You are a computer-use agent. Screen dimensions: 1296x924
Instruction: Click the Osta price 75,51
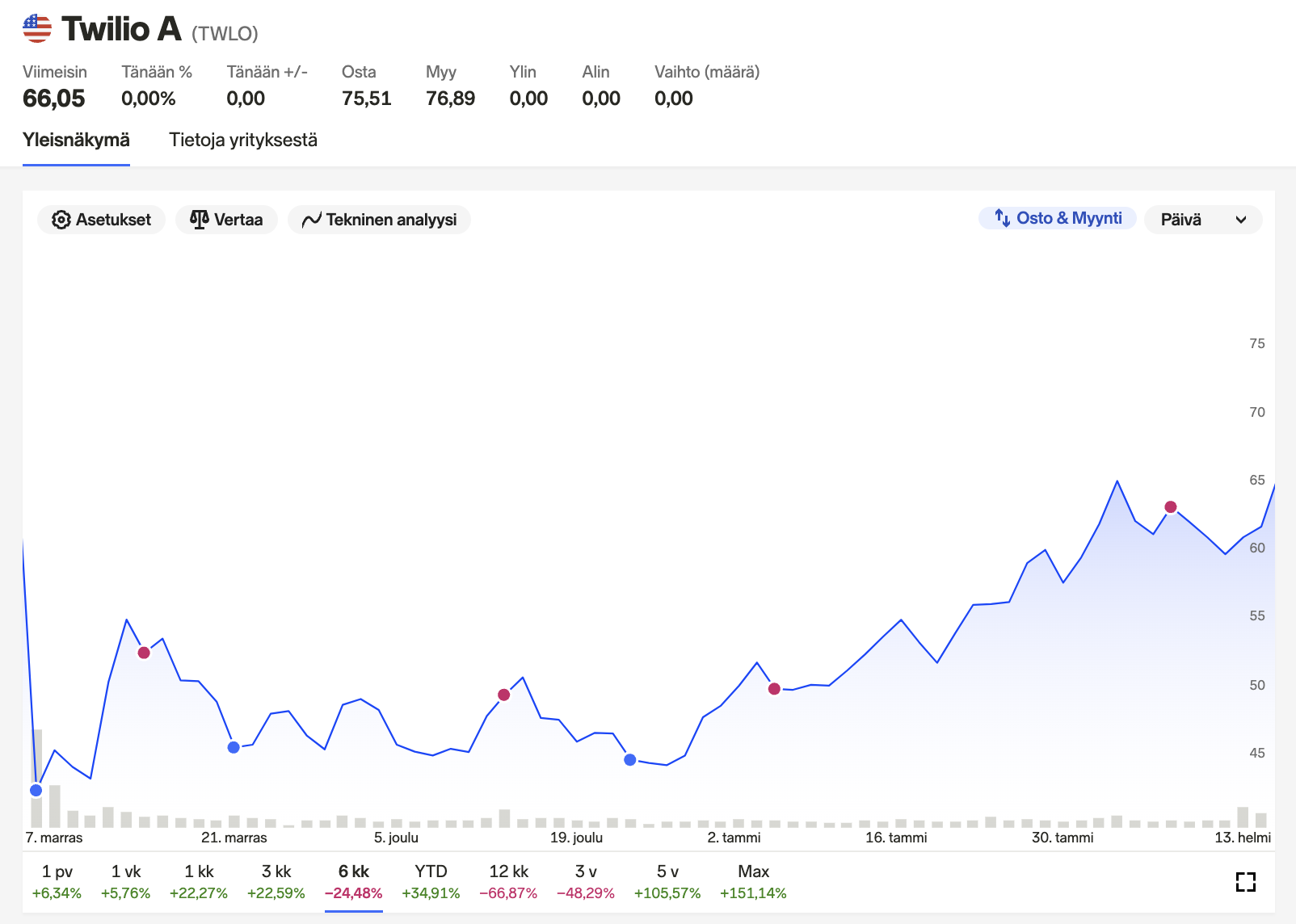click(366, 99)
